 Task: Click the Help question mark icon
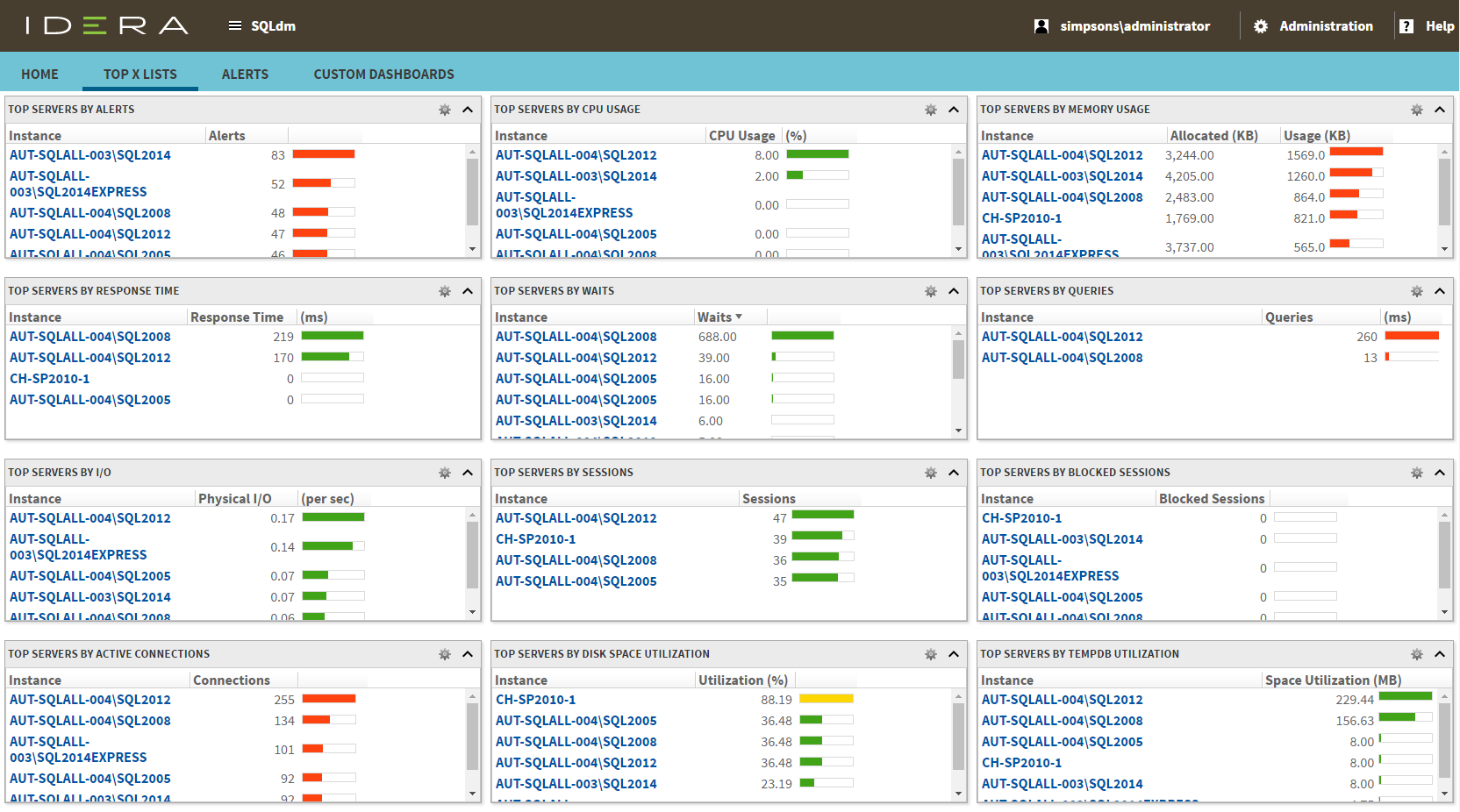coord(1406,26)
